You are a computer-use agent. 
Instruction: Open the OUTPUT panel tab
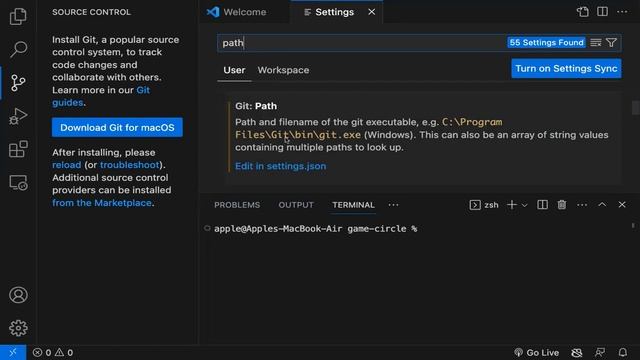point(296,205)
